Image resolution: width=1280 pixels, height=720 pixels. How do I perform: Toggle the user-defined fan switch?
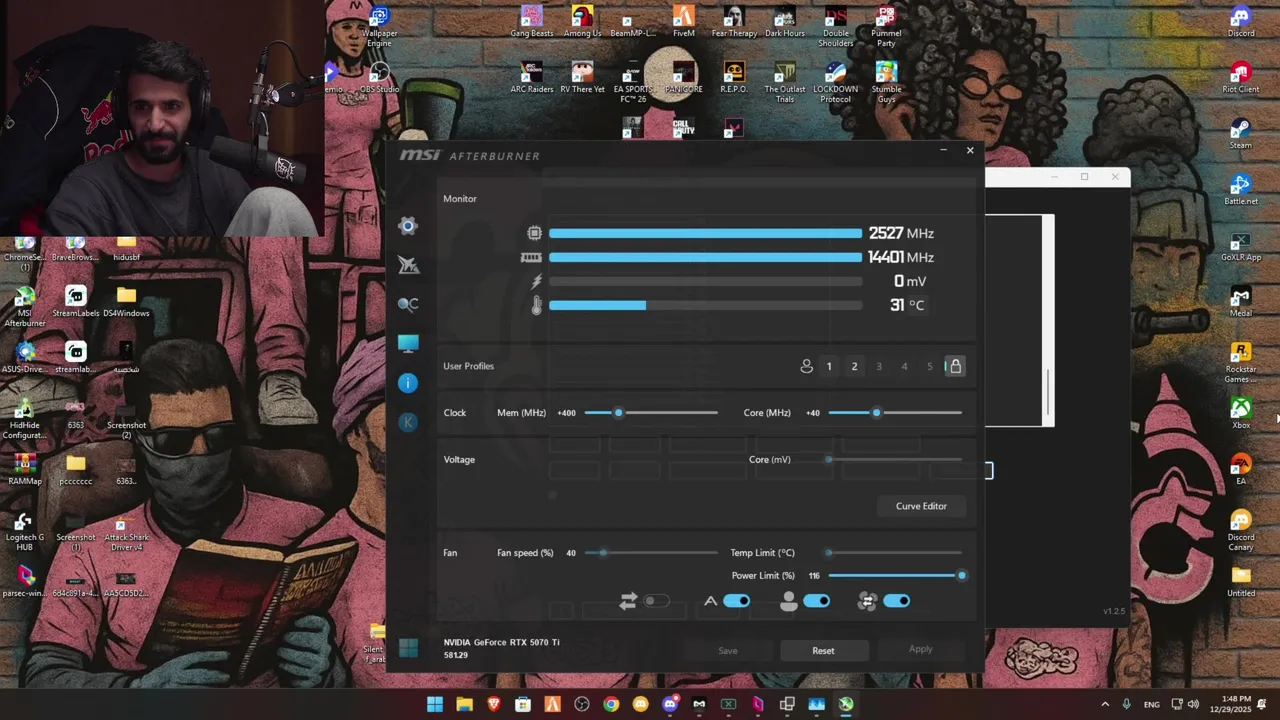pyautogui.click(x=816, y=601)
